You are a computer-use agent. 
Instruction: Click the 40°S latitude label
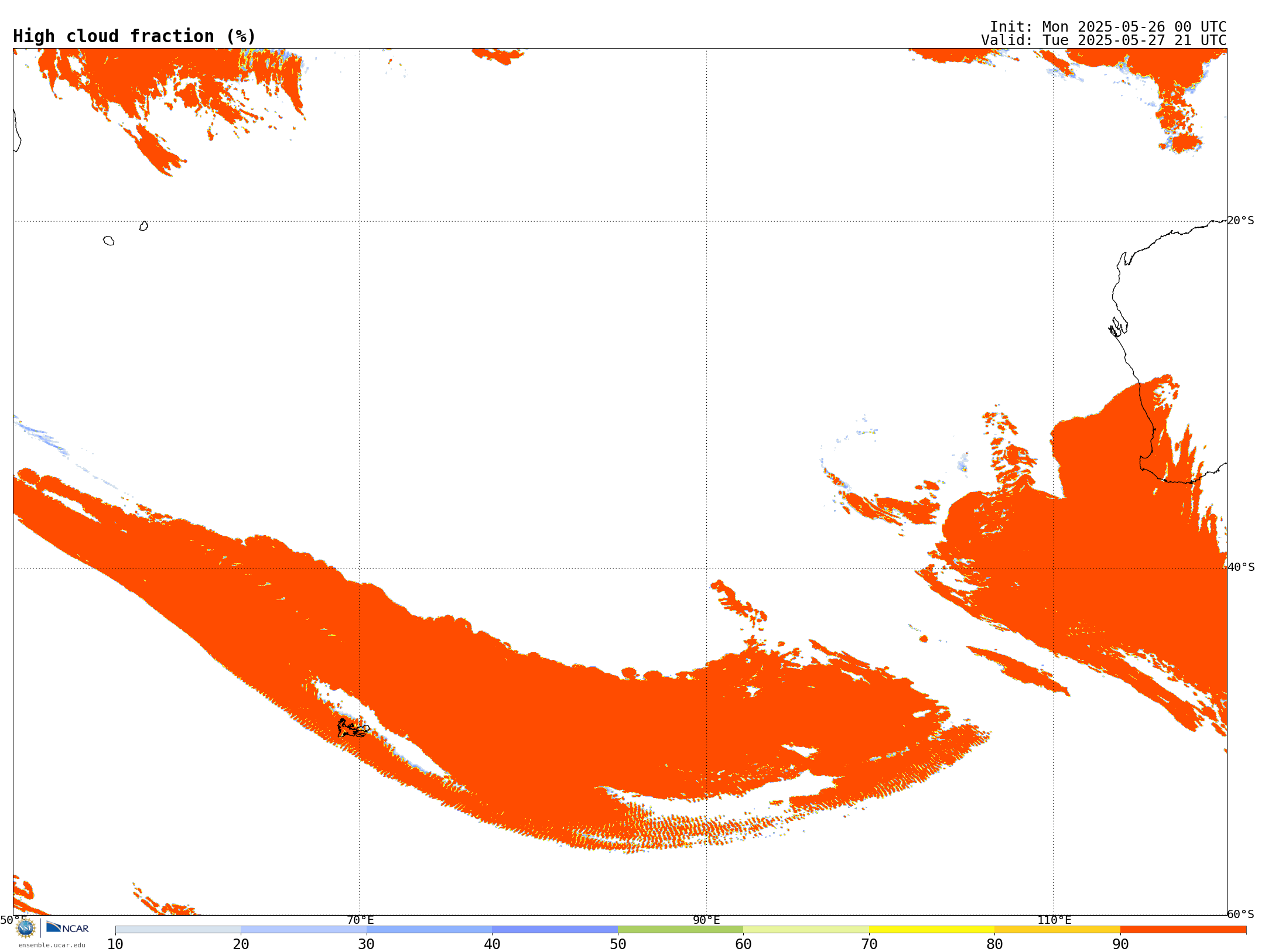[x=1241, y=567]
